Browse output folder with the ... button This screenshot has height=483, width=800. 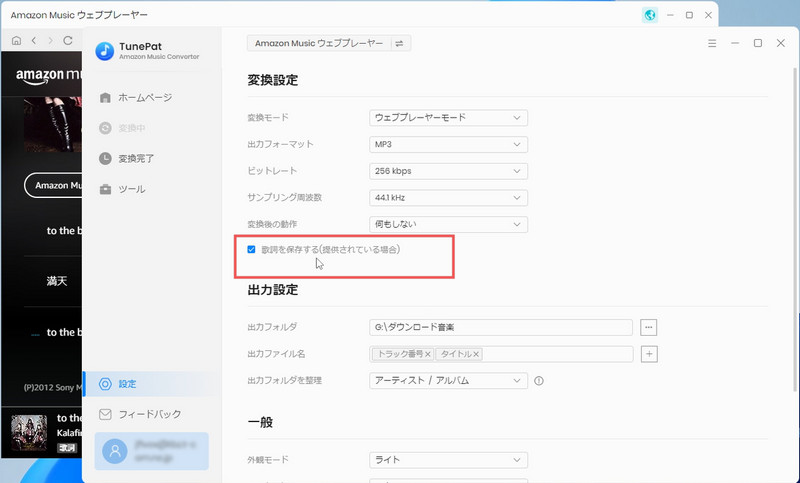[648, 327]
